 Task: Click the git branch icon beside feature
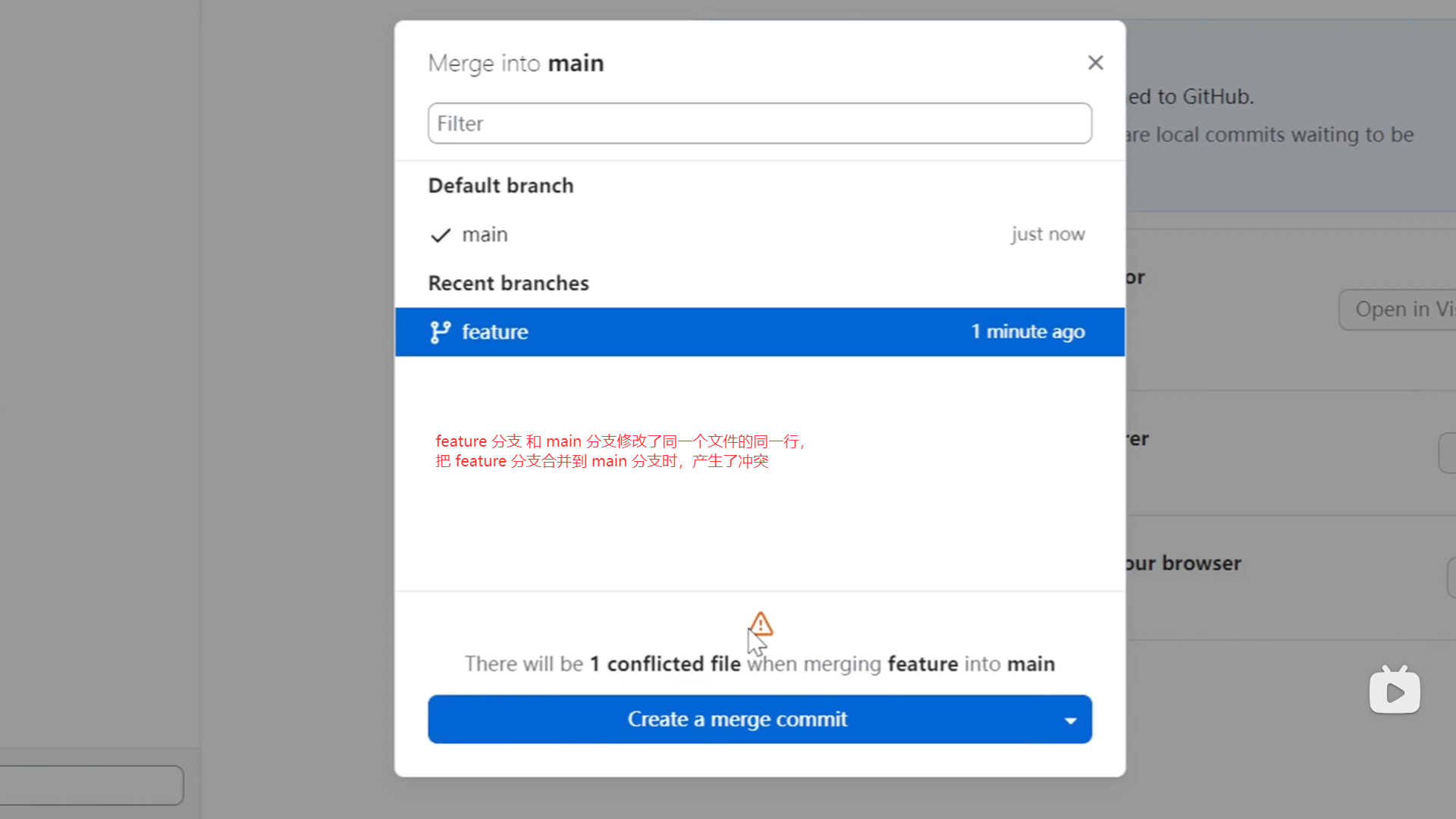tap(440, 332)
